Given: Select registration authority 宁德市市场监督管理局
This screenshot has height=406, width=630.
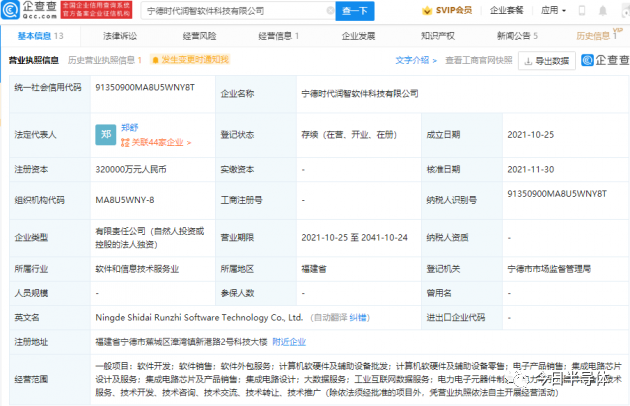Looking at the screenshot, I should click(x=549, y=269).
